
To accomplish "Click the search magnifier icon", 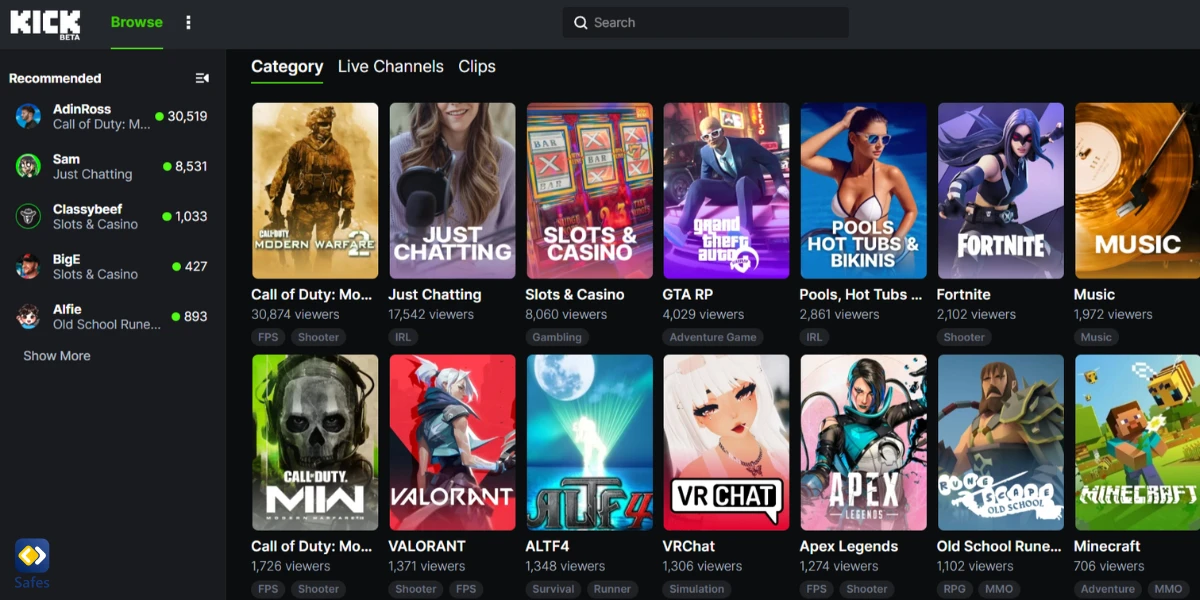I will click(x=580, y=23).
